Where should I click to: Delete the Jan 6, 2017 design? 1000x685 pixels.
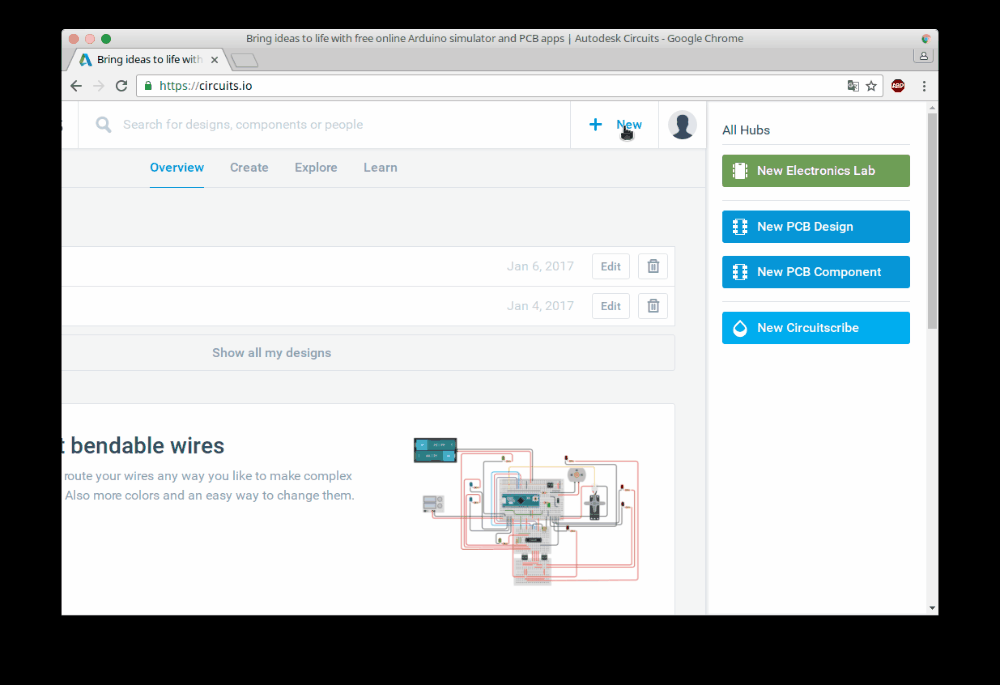pos(653,267)
